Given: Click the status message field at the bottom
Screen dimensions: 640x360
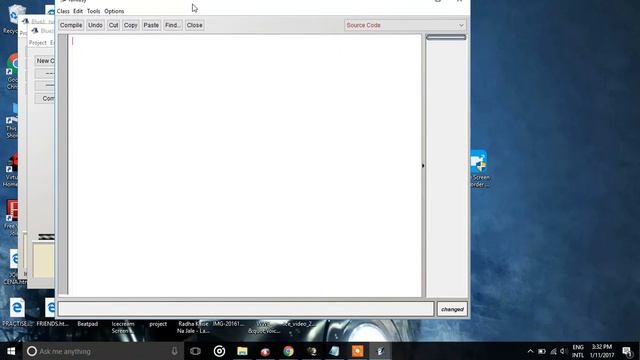Looking at the screenshot, I should [246, 309].
